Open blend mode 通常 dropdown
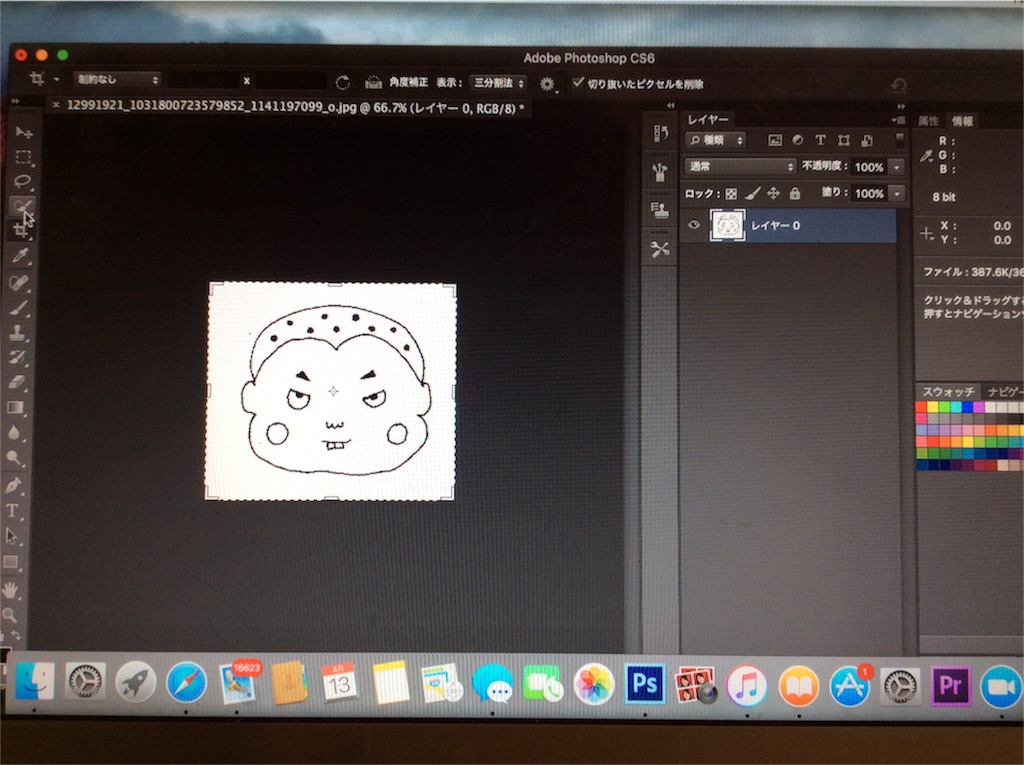Viewport: 1024px width, 765px height. (x=740, y=167)
